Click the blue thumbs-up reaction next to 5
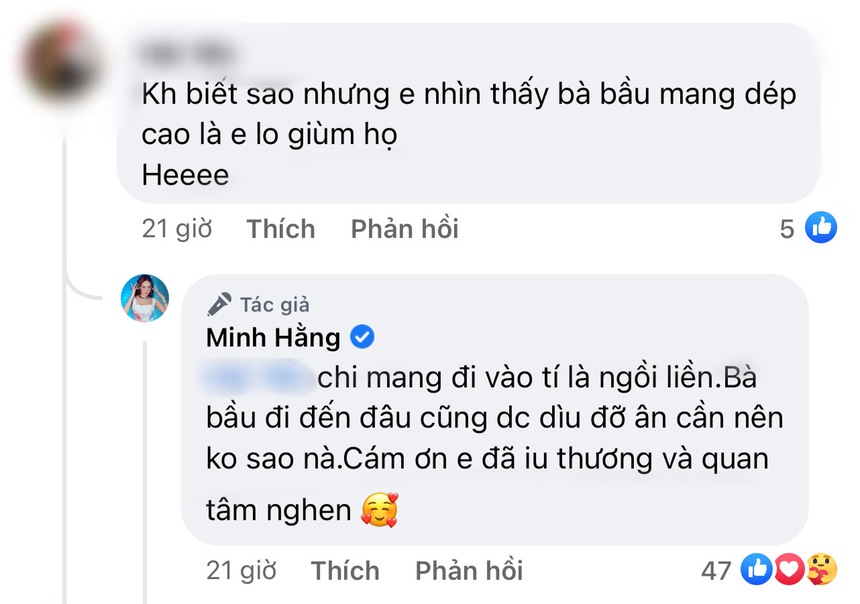Viewport: 860px width, 604px height. pyautogui.click(x=822, y=228)
